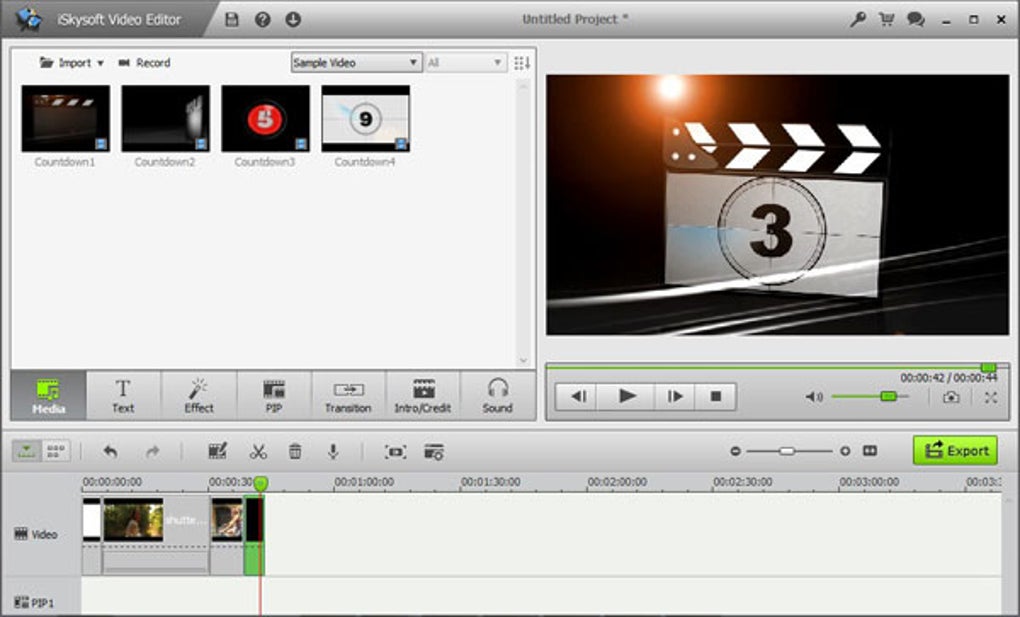Open the Import dropdown menu
Viewport: 1020px width, 617px height.
72,62
